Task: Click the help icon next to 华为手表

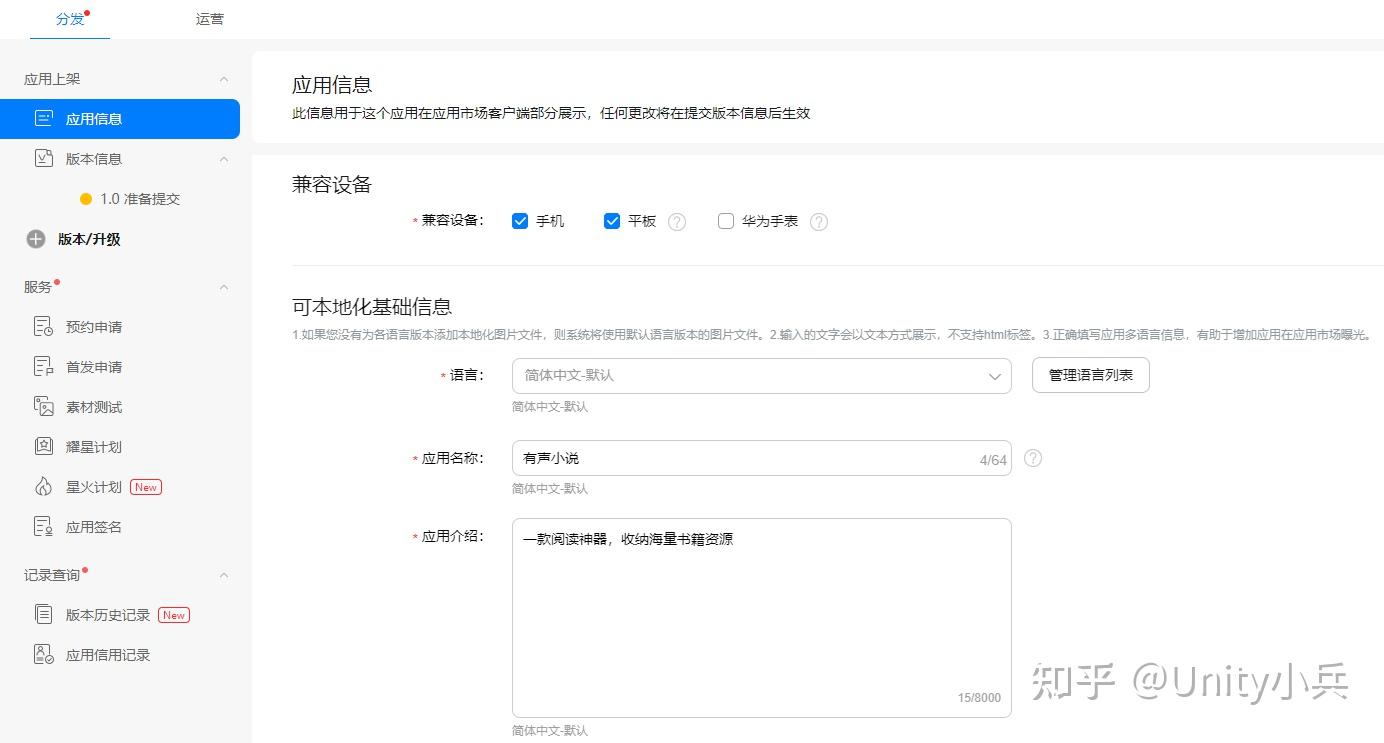Action: 819,222
